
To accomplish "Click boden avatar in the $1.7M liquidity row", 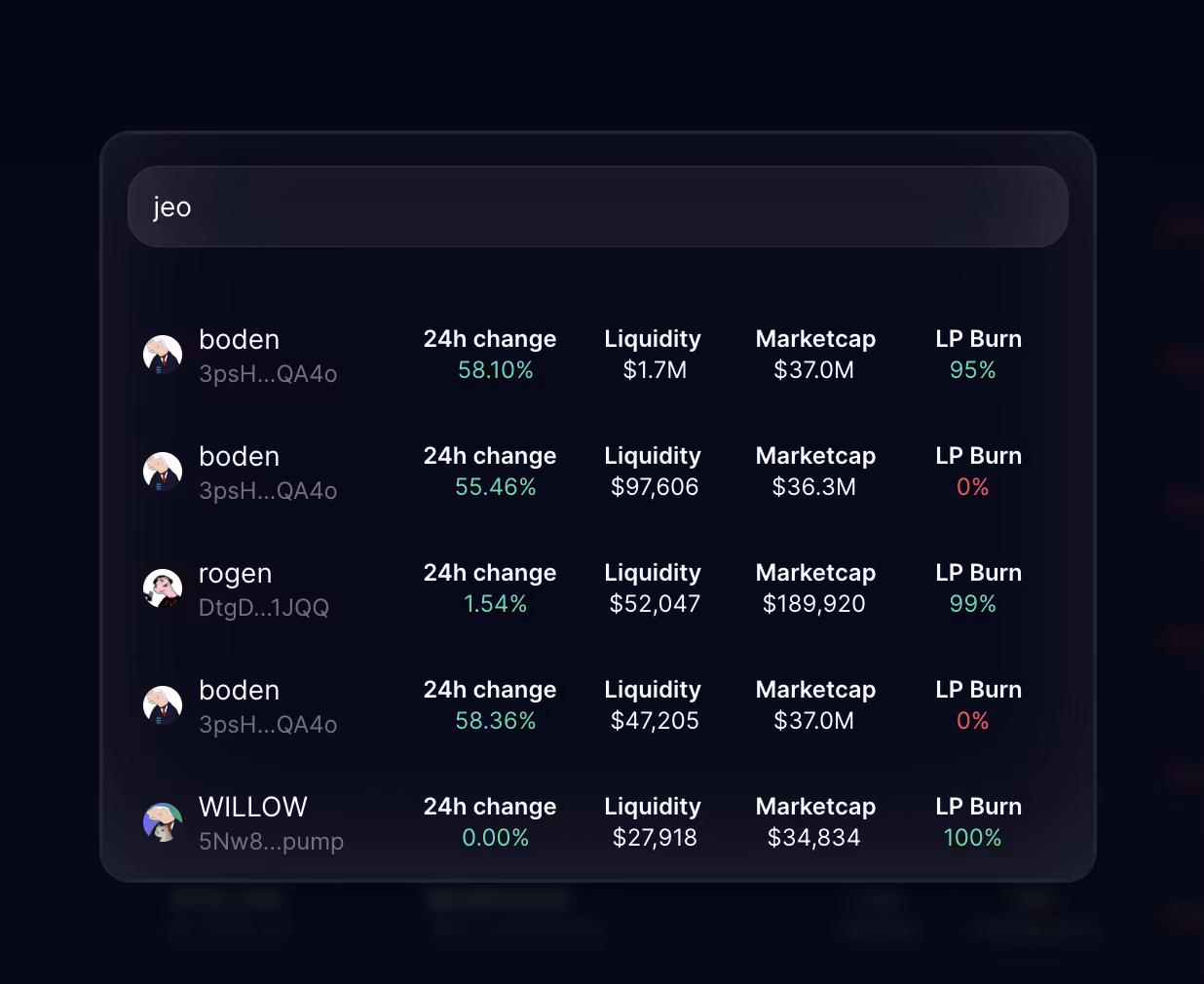I will (163, 356).
